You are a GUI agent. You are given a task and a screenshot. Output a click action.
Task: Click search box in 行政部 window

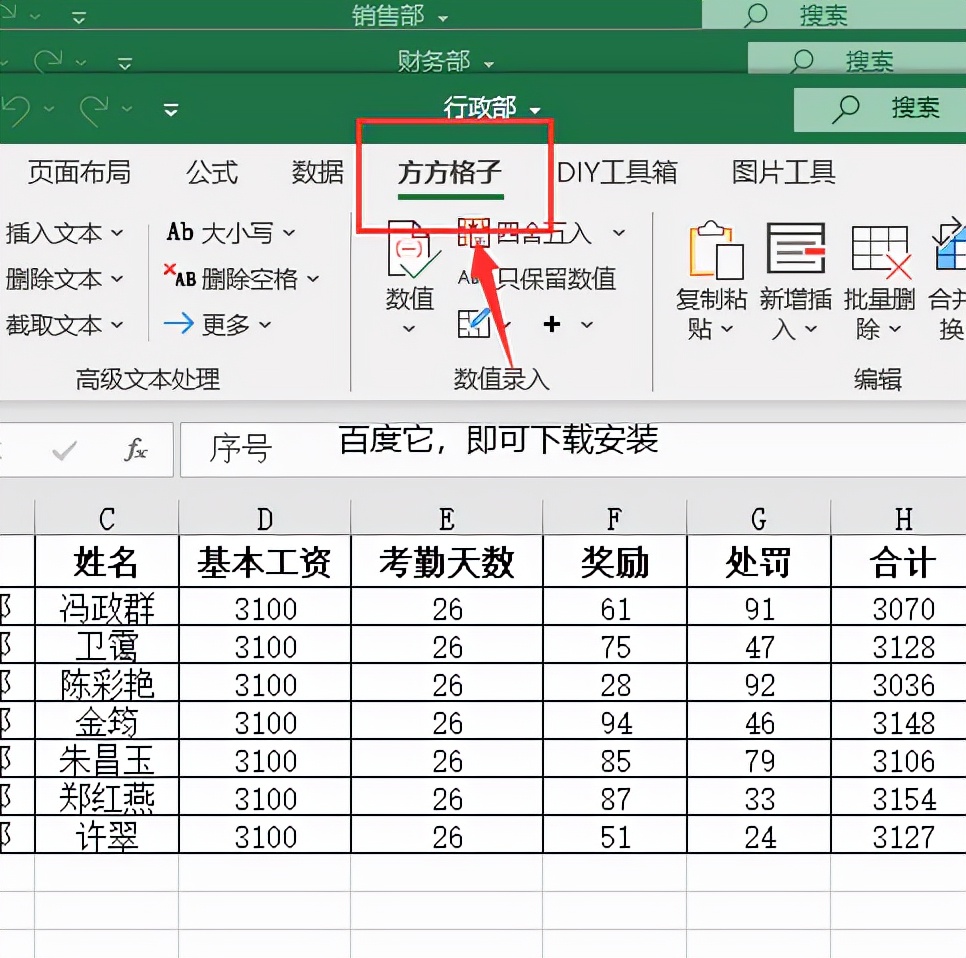pos(880,109)
